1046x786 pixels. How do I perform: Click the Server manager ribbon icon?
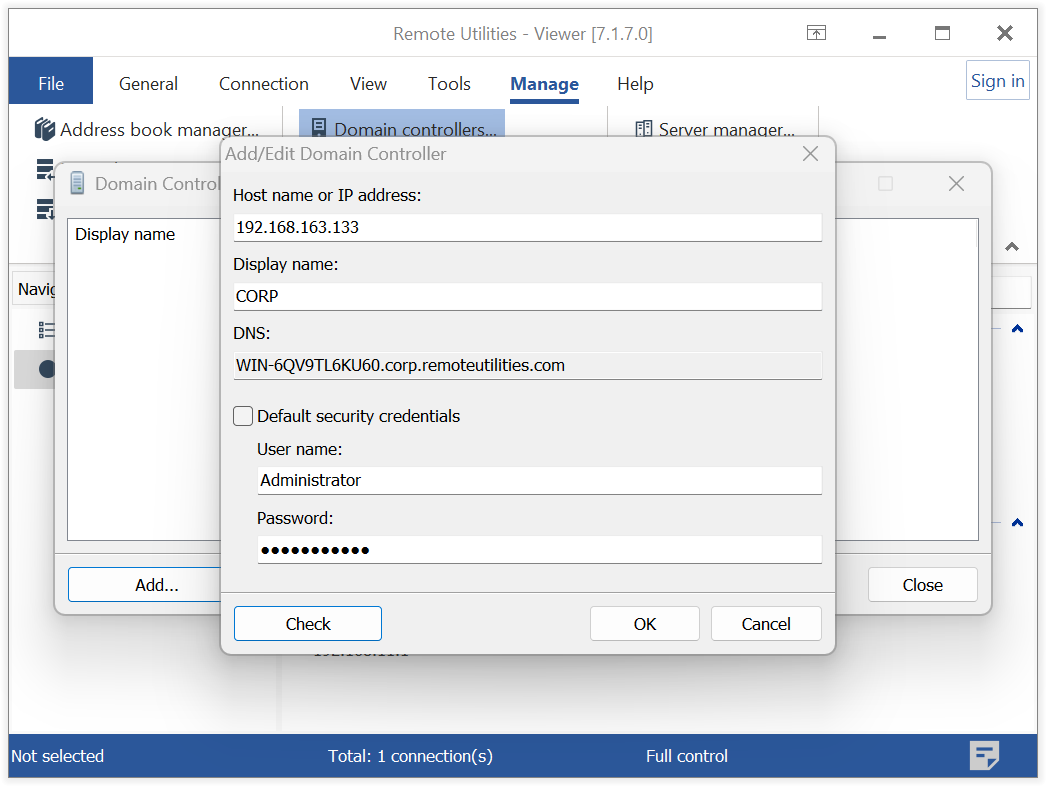click(644, 129)
